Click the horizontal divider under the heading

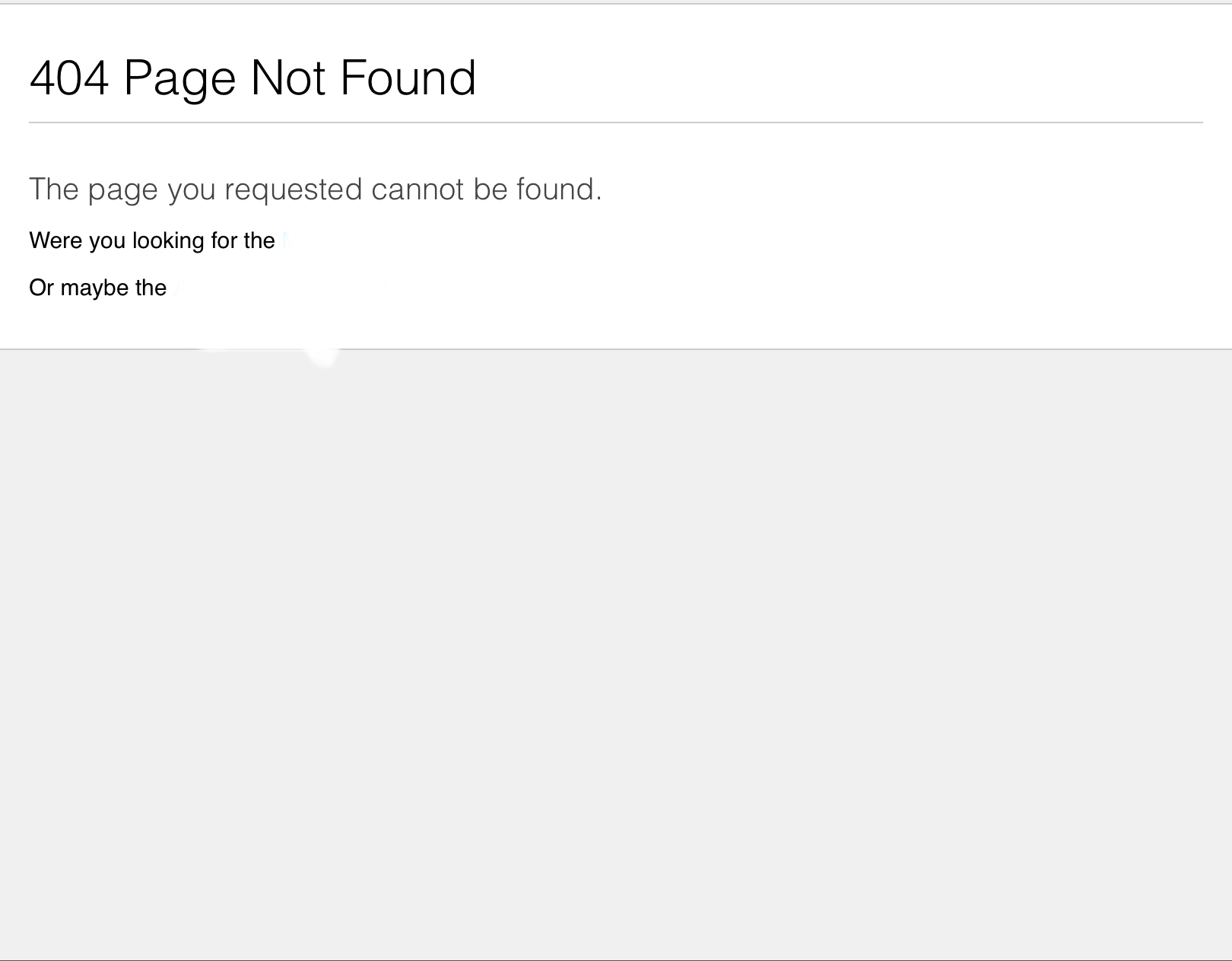point(616,123)
